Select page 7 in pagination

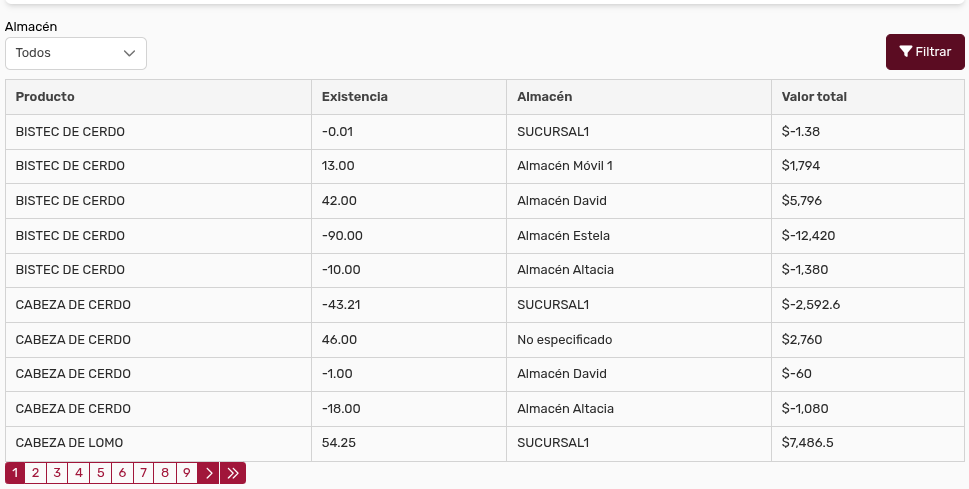[x=143, y=473]
